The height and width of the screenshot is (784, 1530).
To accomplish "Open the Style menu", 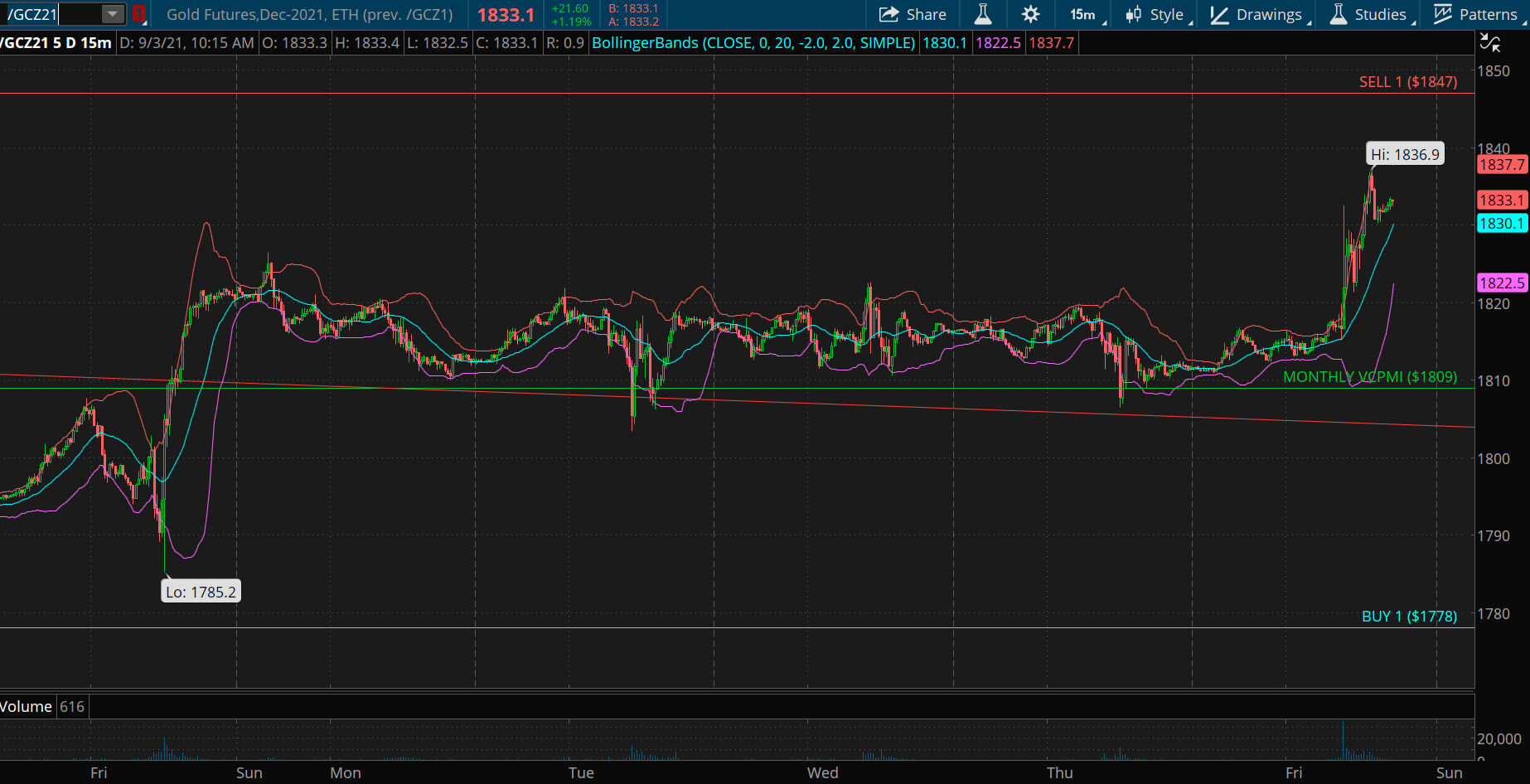I will (1158, 14).
